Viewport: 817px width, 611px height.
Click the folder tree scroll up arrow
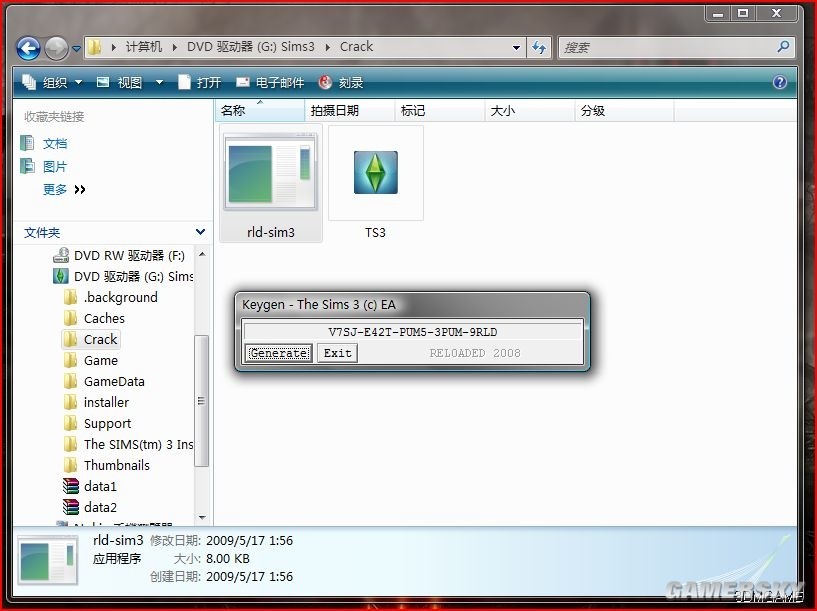[202, 254]
